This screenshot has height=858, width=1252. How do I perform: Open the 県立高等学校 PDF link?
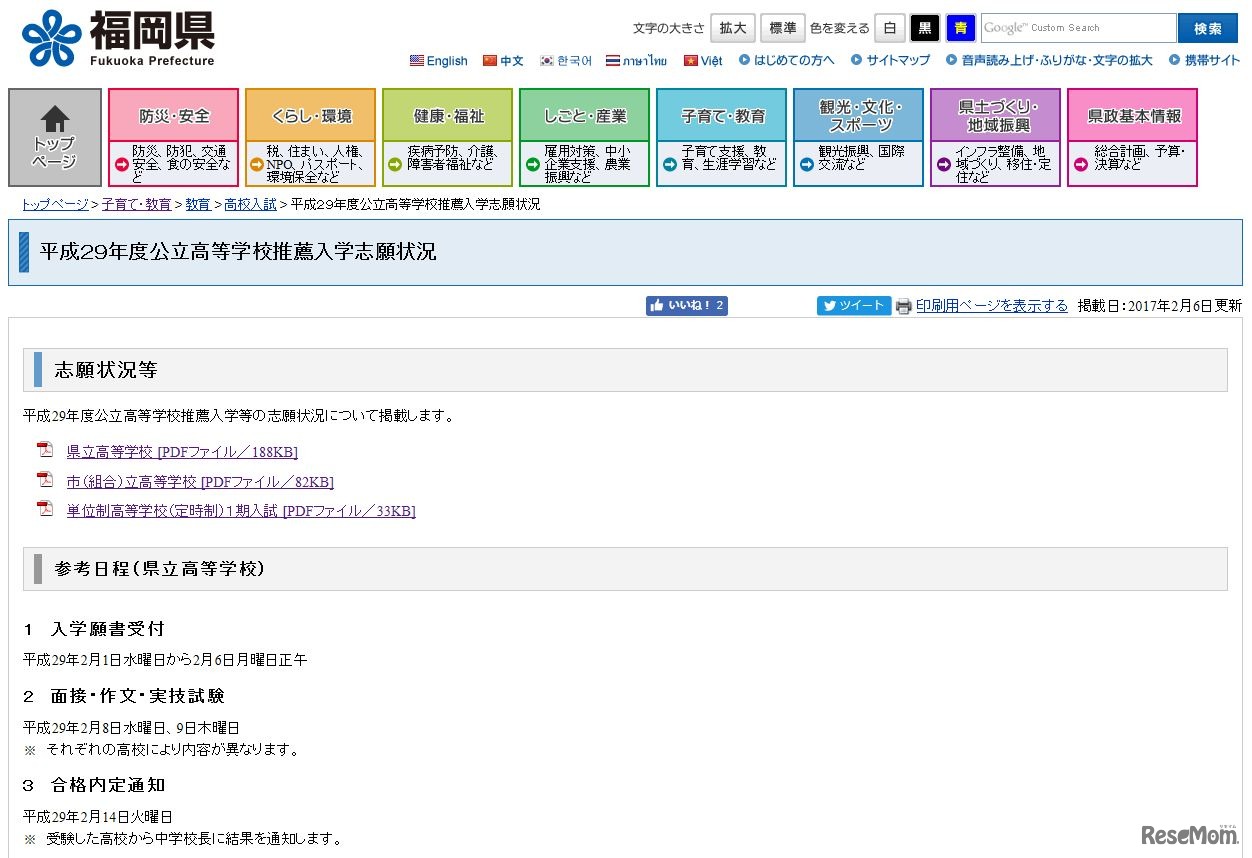tap(181, 451)
